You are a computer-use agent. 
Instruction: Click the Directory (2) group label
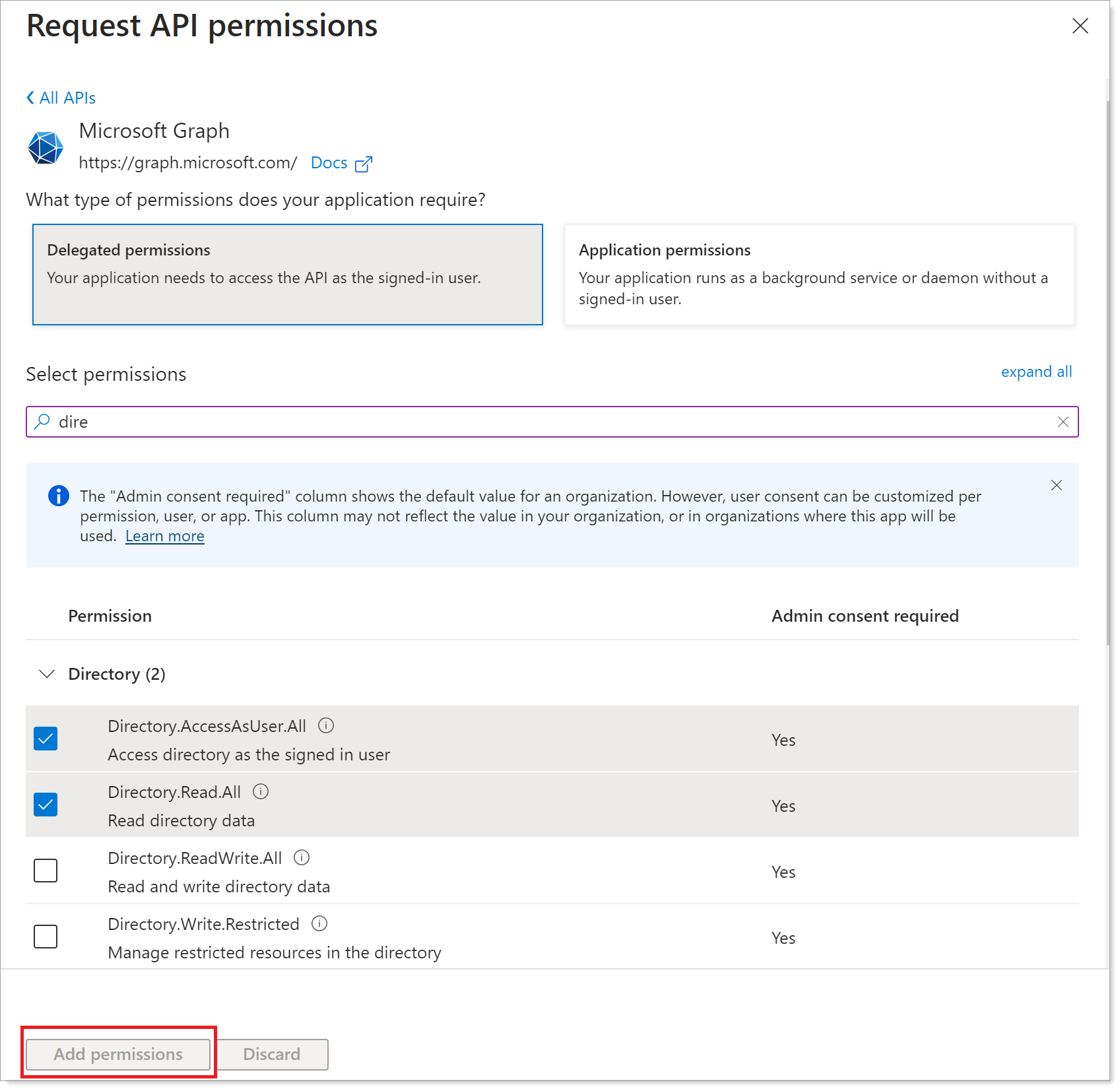point(117,674)
